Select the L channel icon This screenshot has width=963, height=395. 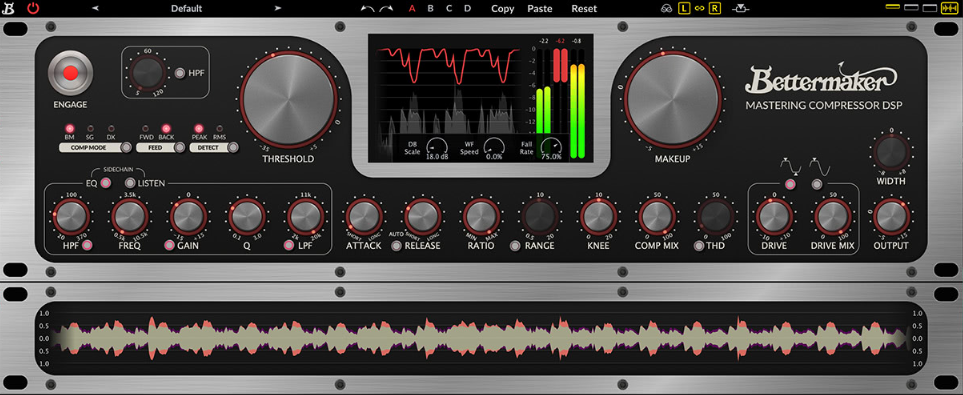pos(684,9)
